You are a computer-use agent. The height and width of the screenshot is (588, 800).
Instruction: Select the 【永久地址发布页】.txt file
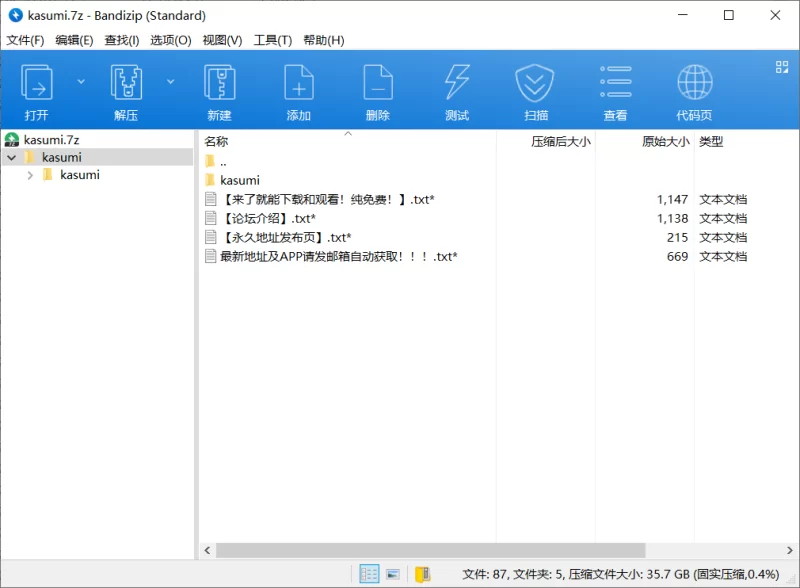click(287, 237)
